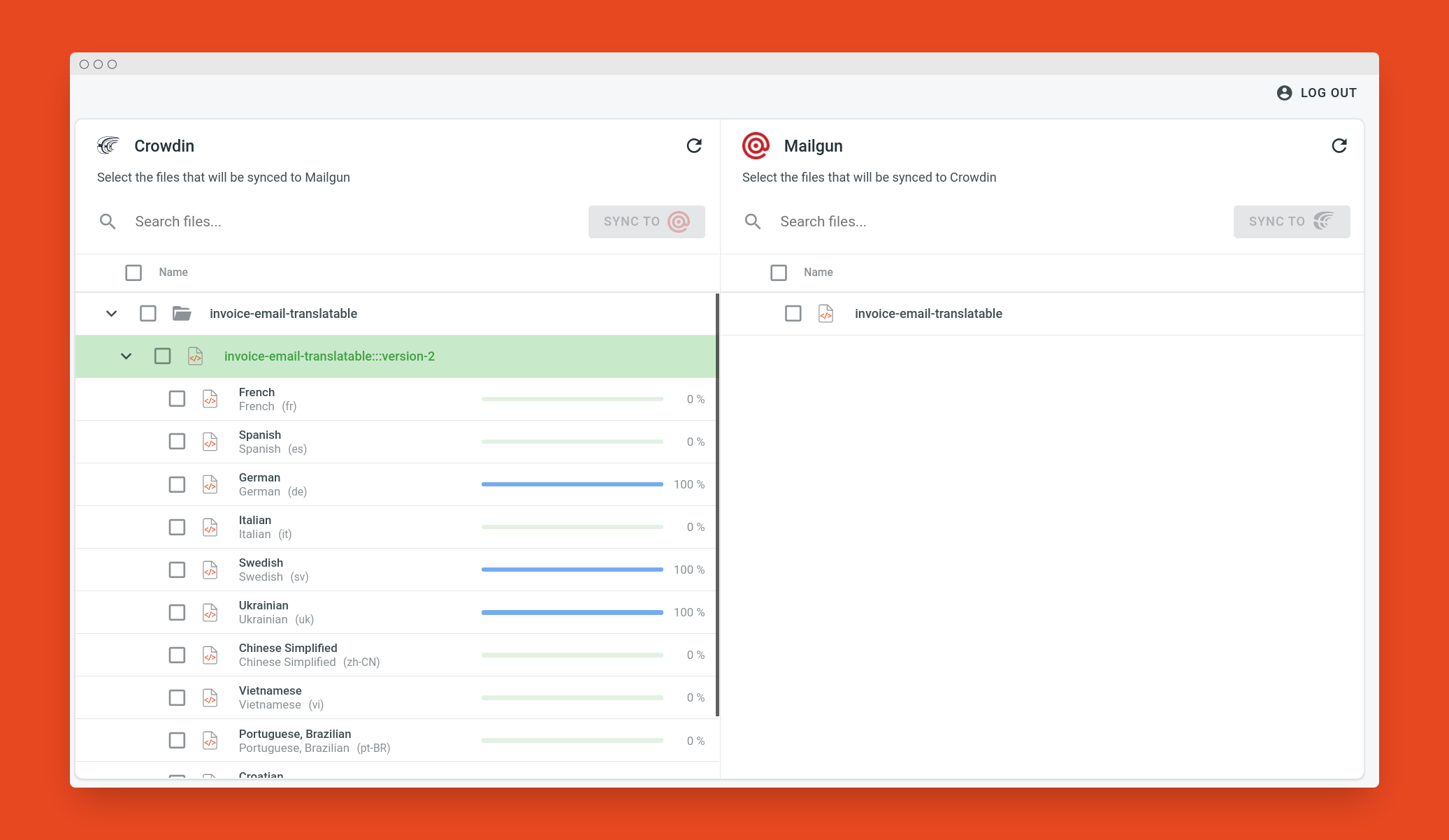Collapse the invoice-email-translatable folder

point(111,313)
